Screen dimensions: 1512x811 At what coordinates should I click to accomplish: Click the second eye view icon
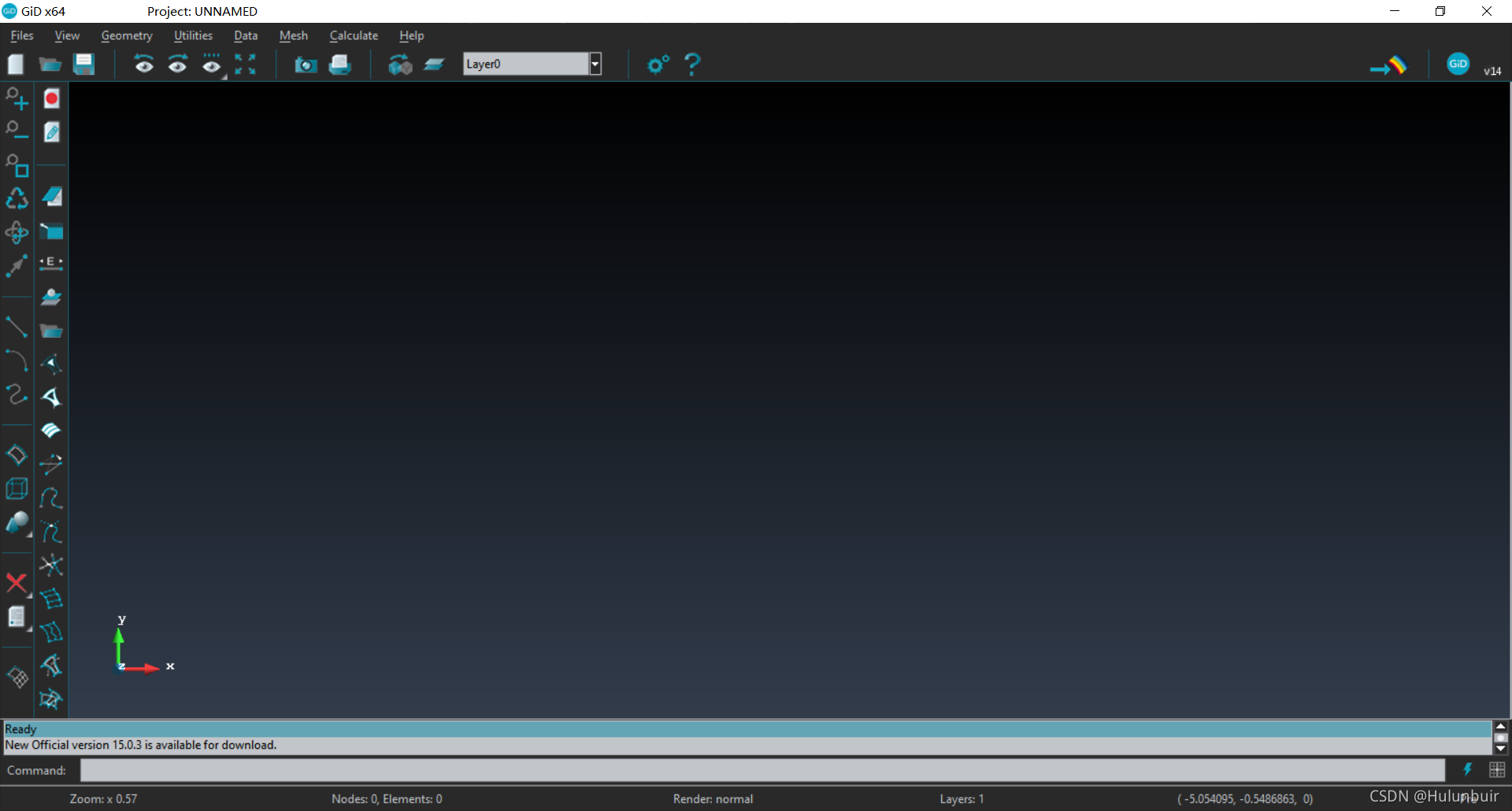[178, 65]
